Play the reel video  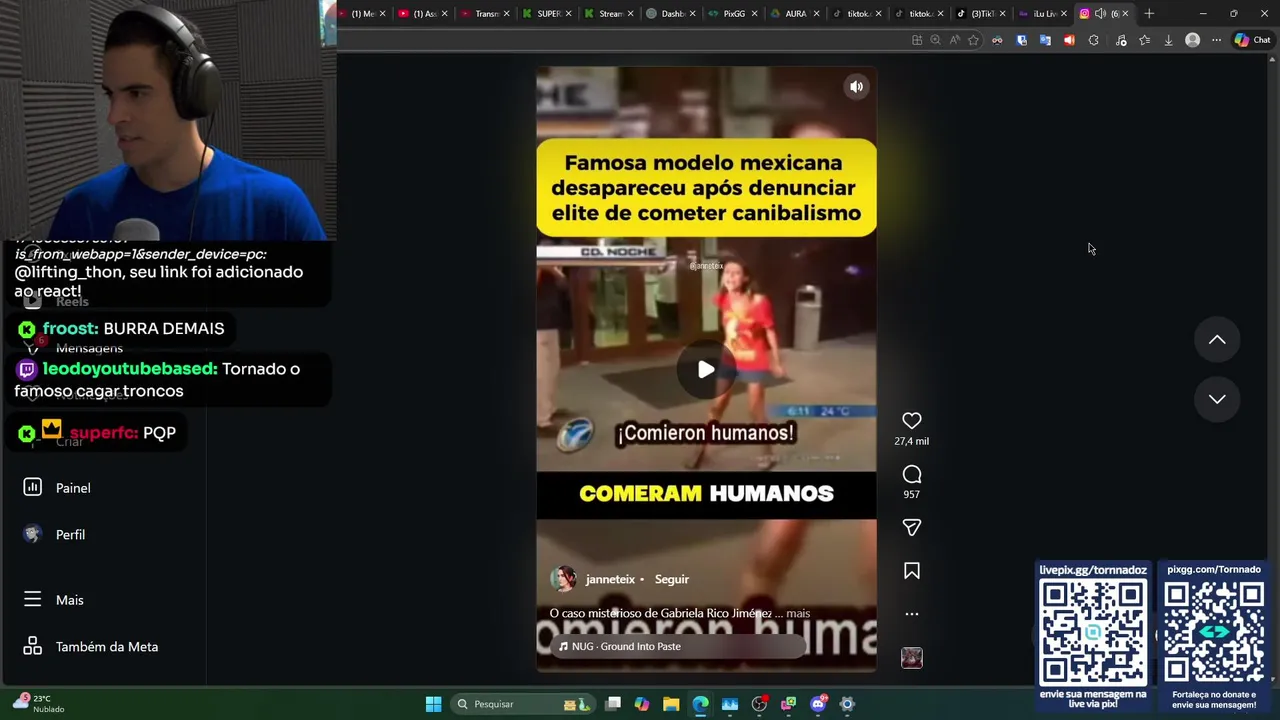[706, 370]
